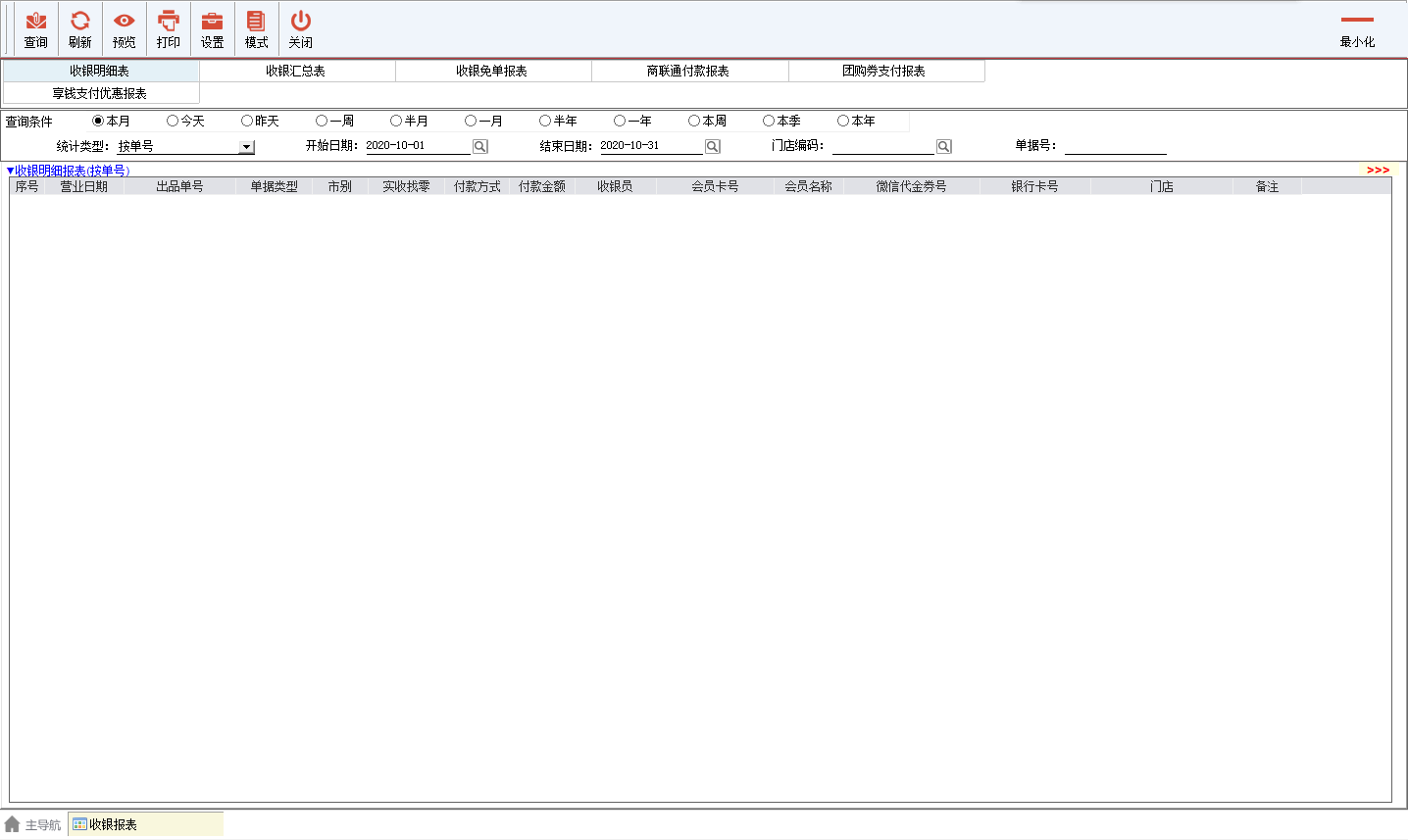Click the red >>> expand arrows
1408x840 pixels.
point(1378,171)
